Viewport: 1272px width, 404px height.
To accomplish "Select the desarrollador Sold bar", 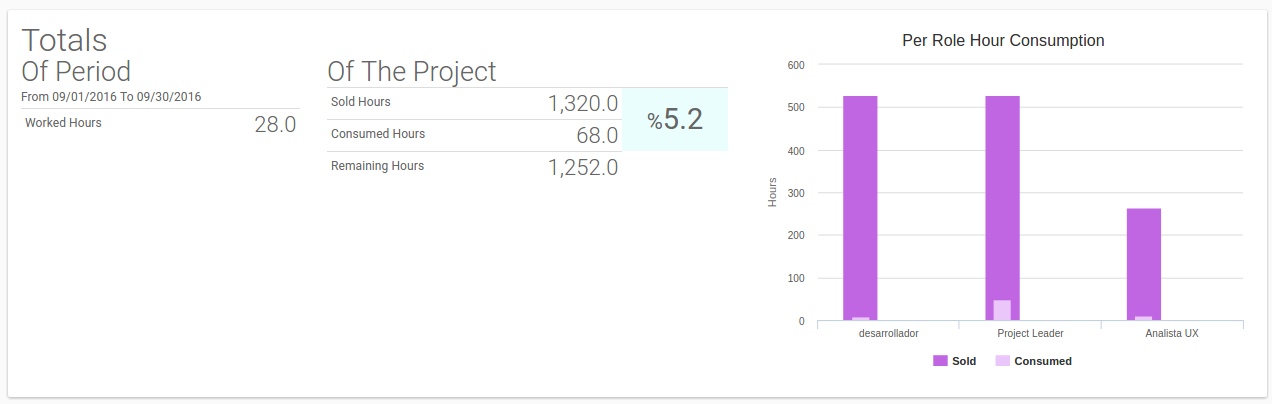I will 860,208.
